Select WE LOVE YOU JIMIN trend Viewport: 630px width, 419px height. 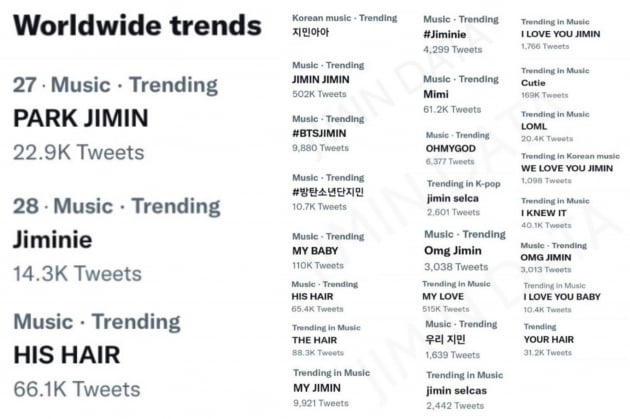pos(567,168)
